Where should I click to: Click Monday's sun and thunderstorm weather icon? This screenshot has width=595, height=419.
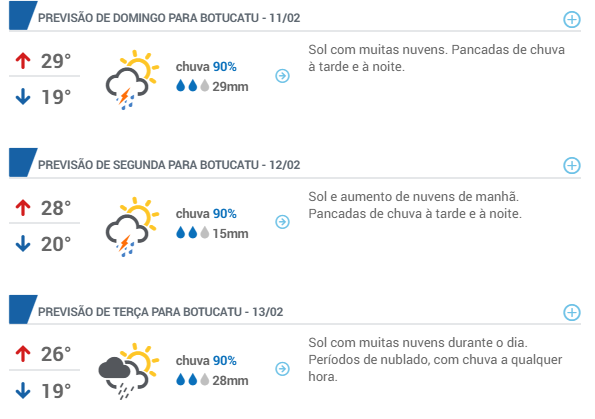(x=132, y=227)
